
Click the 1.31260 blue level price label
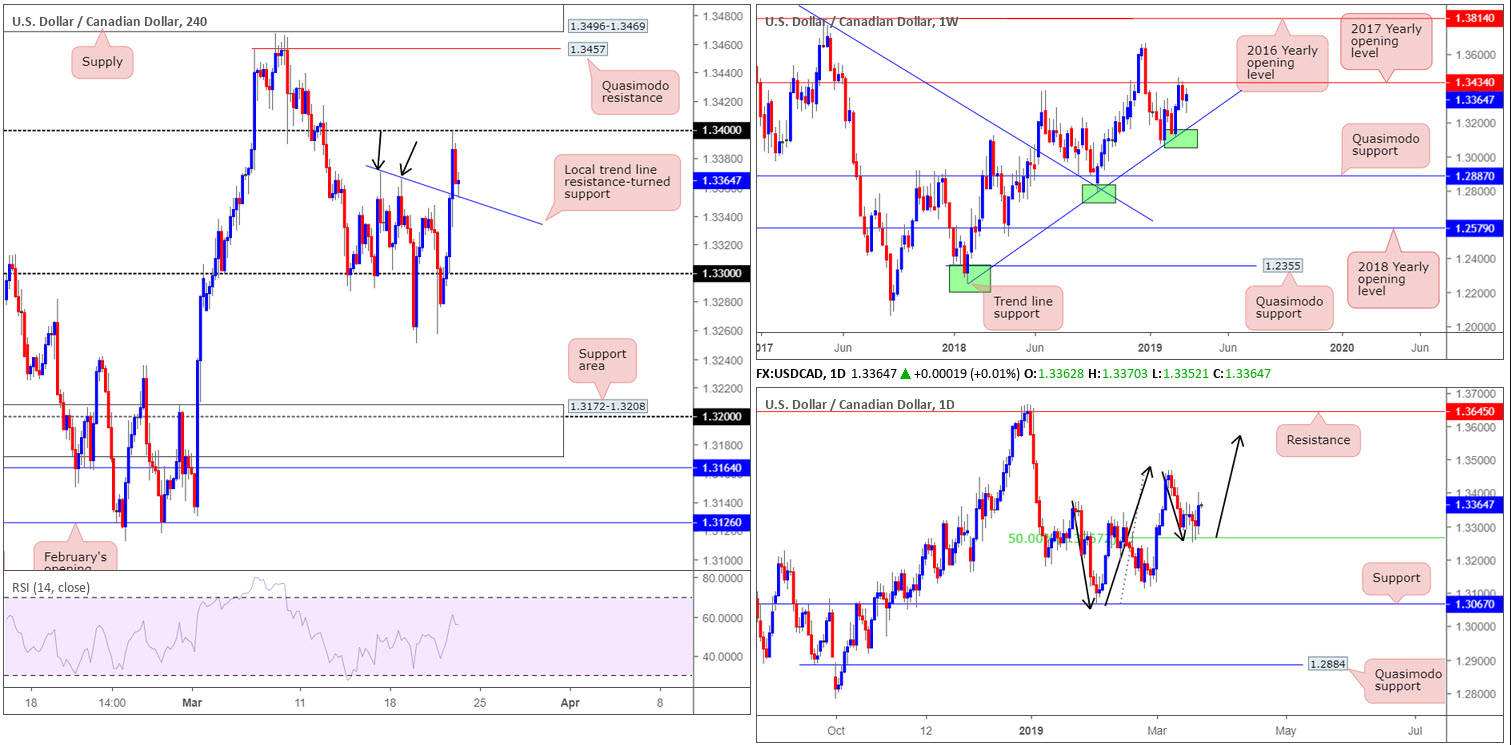[721, 522]
